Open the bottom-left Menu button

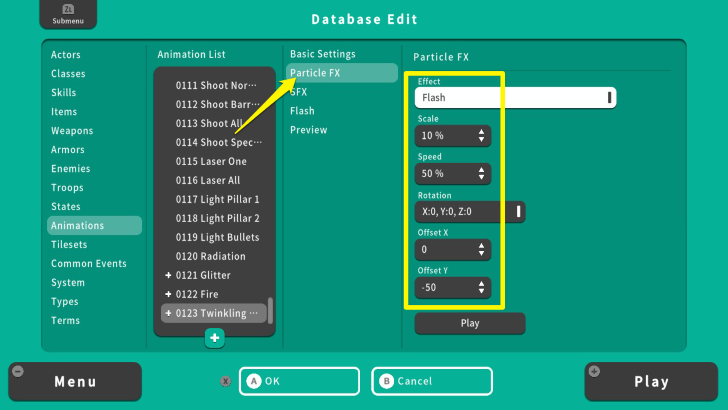click(75, 382)
